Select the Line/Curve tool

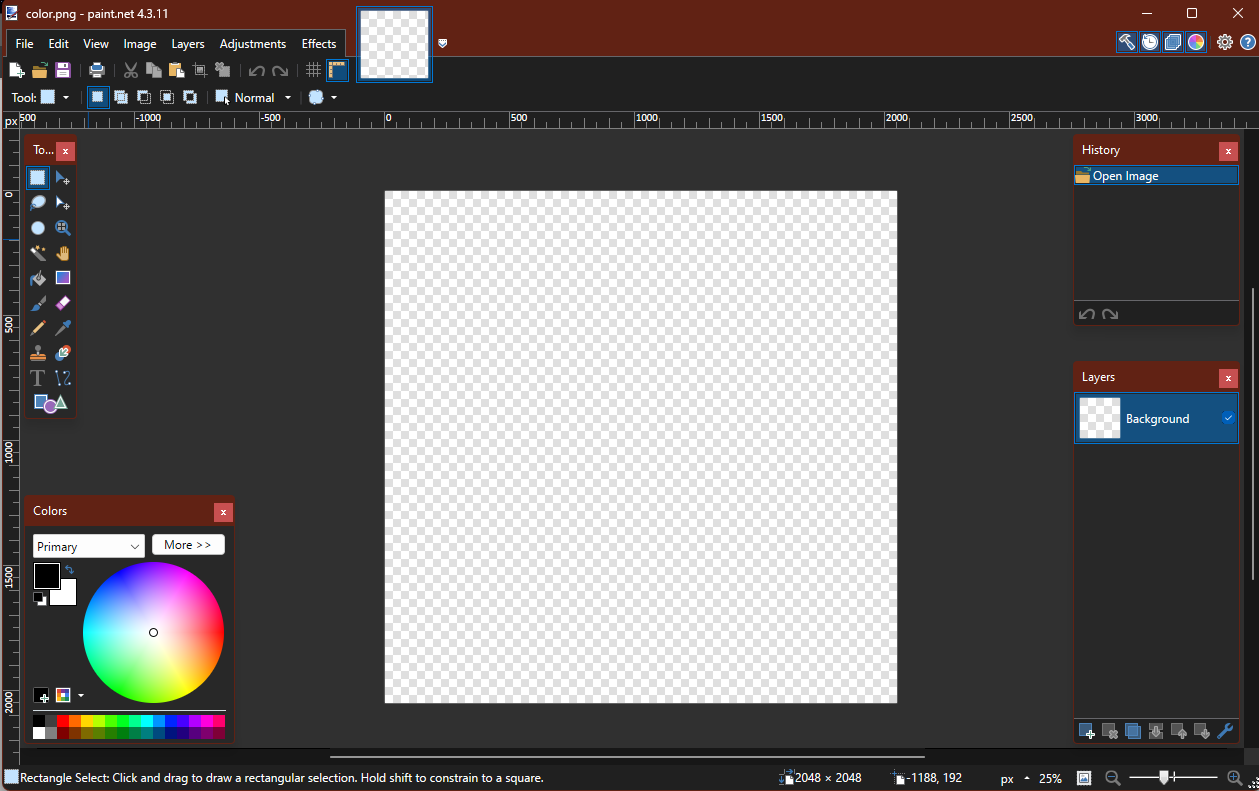63,378
